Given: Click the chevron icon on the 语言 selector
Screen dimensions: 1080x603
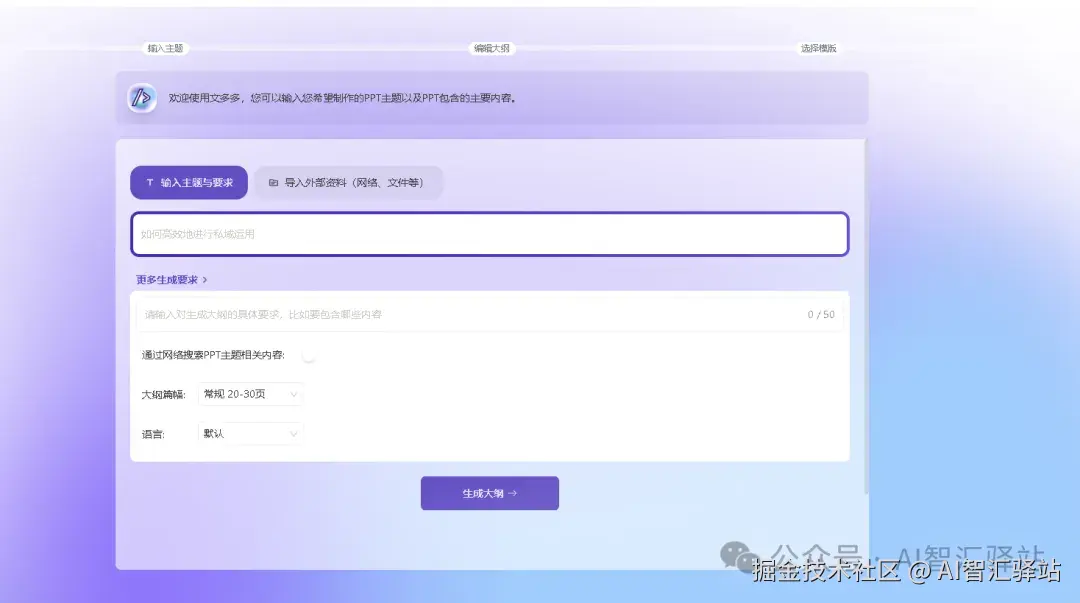Looking at the screenshot, I should click(x=293, y=433).
